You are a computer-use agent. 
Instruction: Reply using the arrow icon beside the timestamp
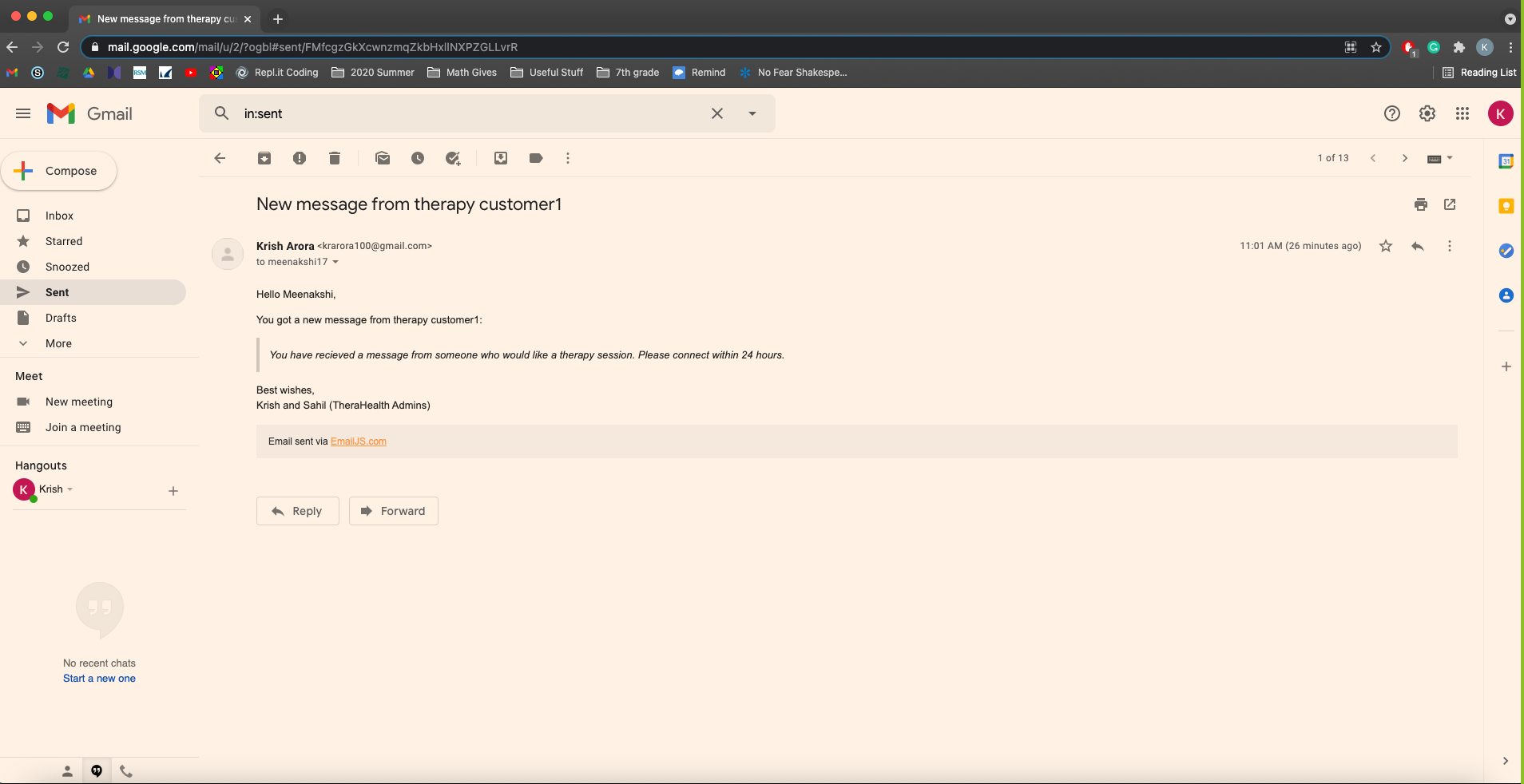(x=1418, y=246)
